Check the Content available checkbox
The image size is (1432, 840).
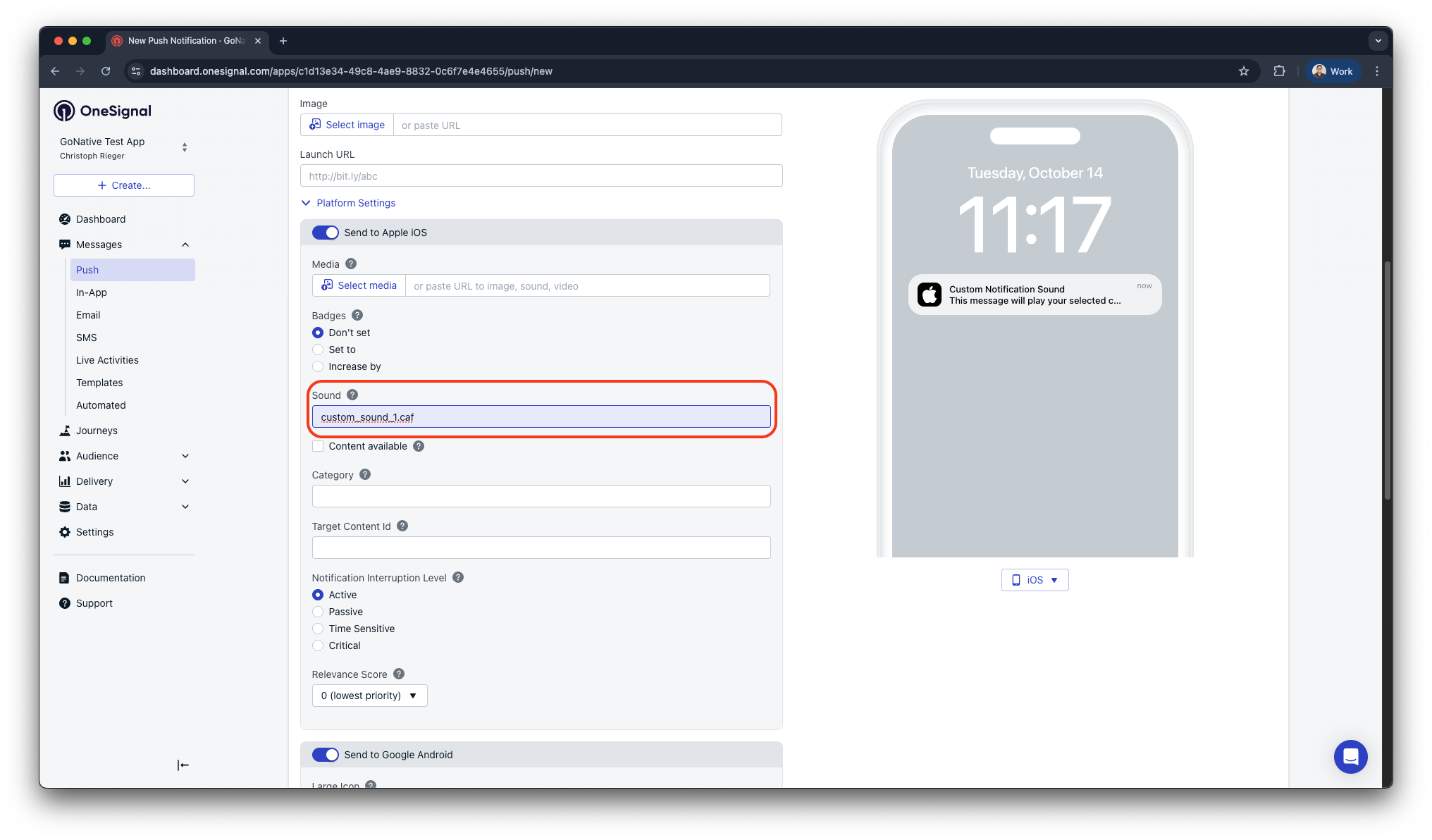pyautogui.click(x=318, y=446)
